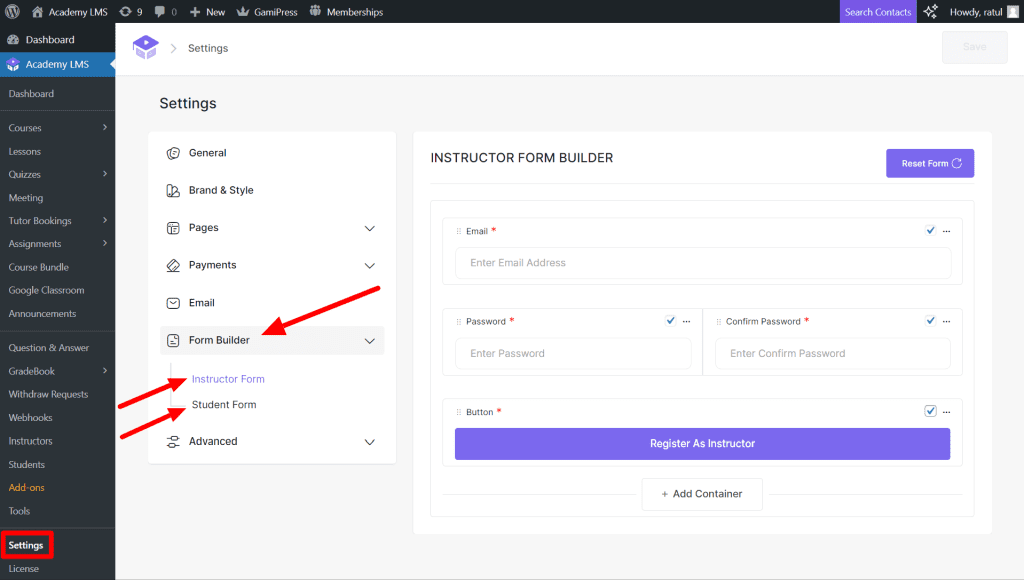Switch to the Student Form
Image resolution: width=1024 pixels, height=580 pixels.
coord(224,404)
